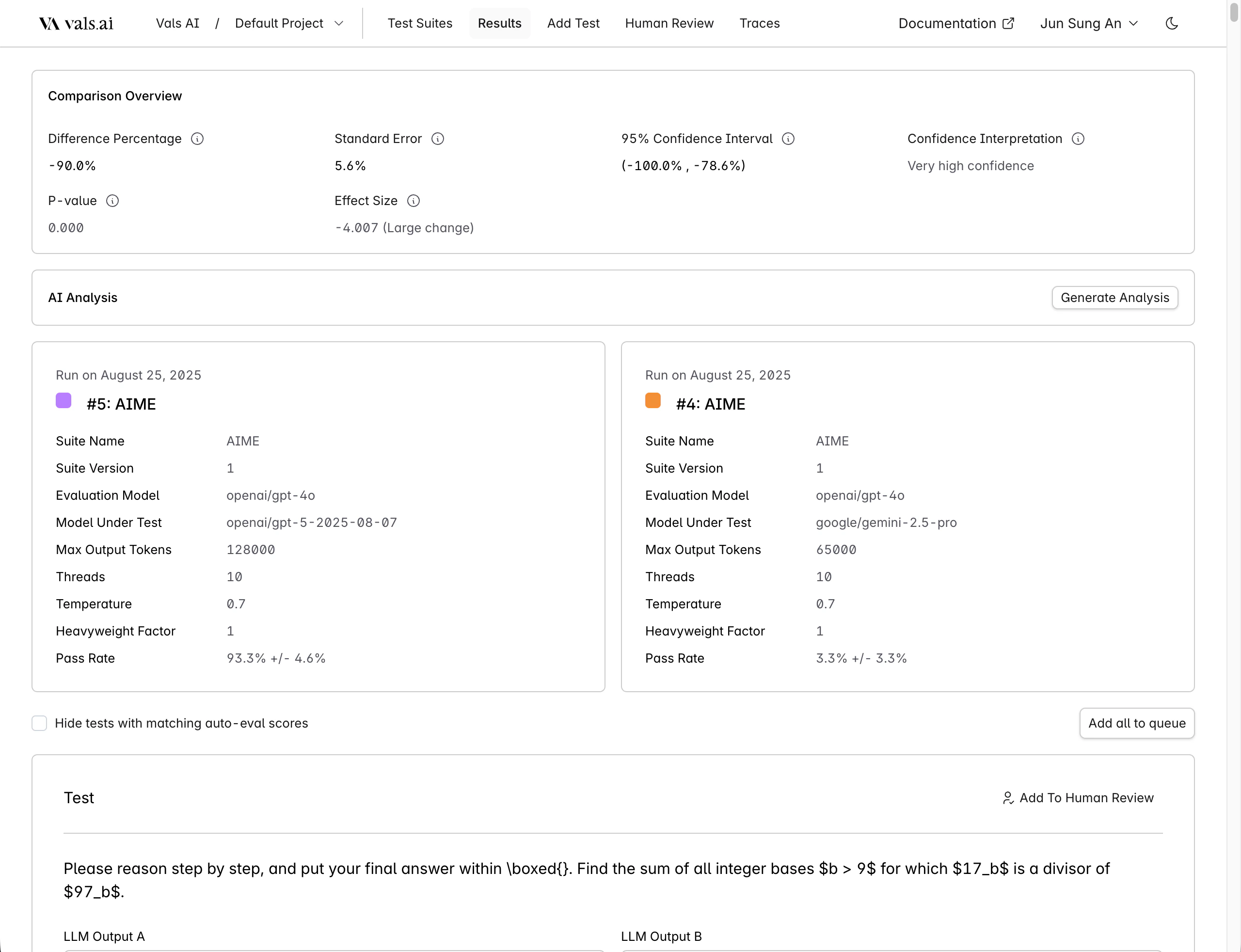Click the purple swatch for run #5 AIME
Image resolution: width=1241 pixels, height=952 pixels.
tap(64, 401)
